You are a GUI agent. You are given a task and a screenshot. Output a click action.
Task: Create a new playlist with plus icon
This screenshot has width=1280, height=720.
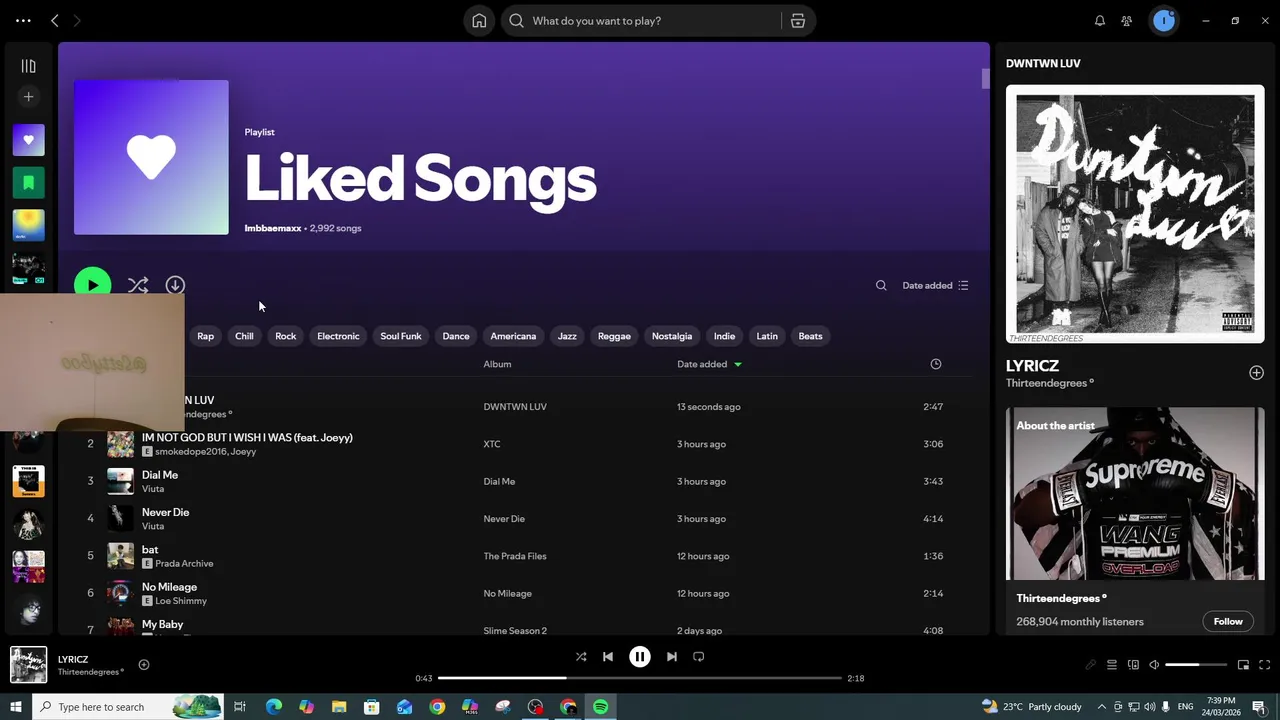[x=29, y=97]
